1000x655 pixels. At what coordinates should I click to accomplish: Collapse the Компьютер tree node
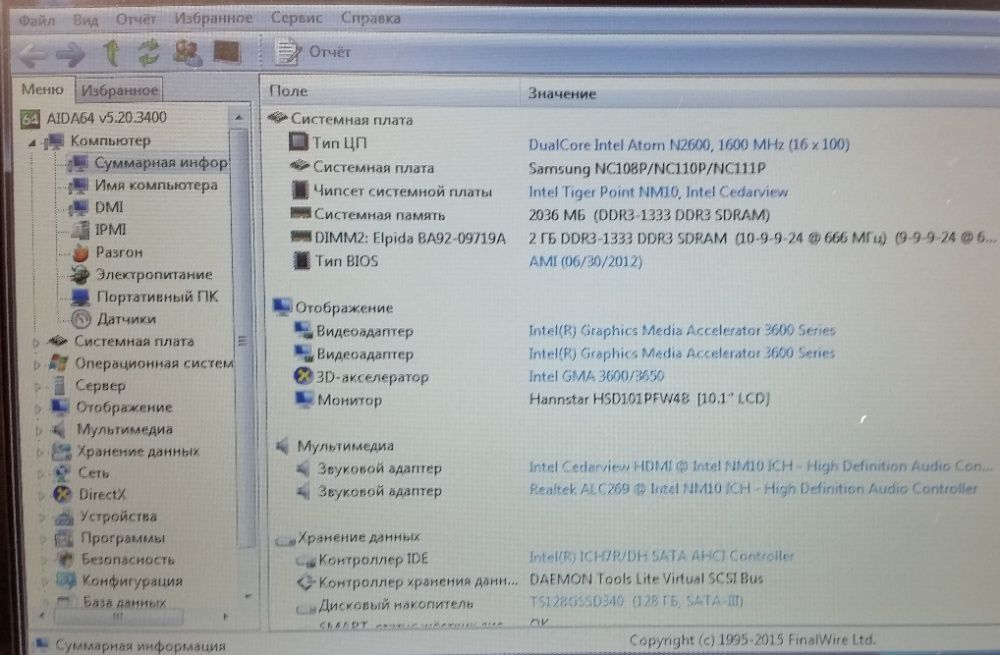click(32, 143)
